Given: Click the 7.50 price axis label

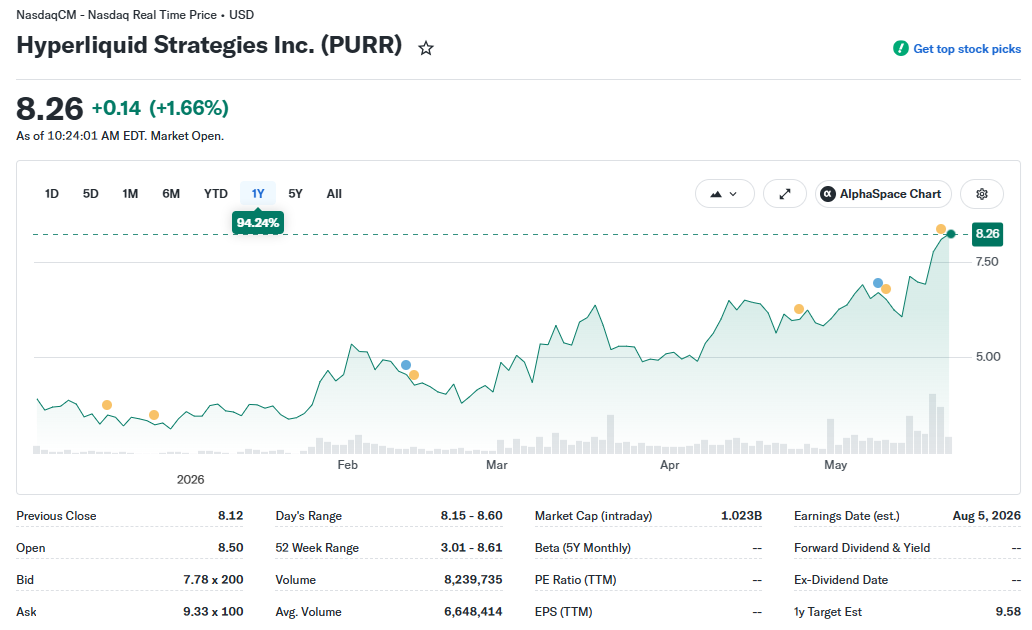Looking at the screenshot, I should click(x=987, y=261).
